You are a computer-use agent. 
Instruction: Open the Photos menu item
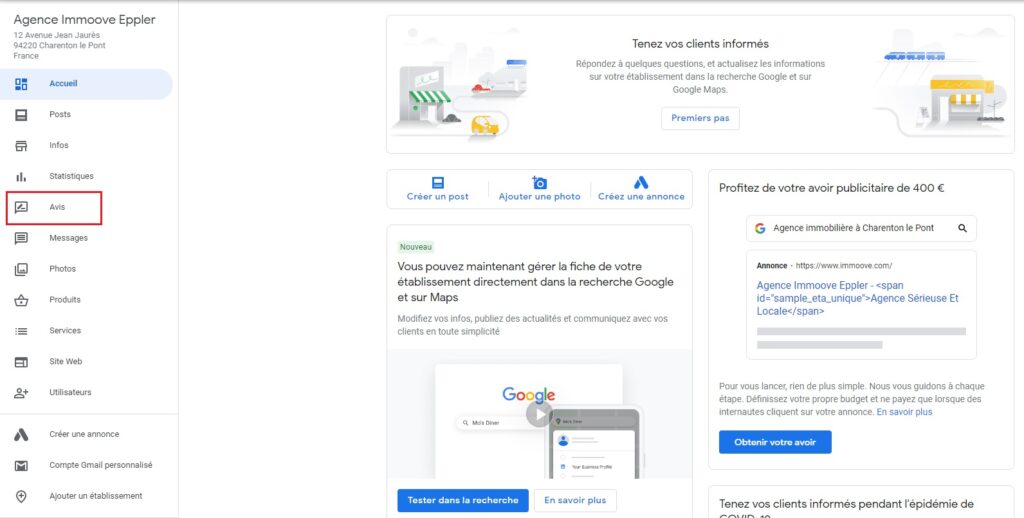coord(86,269)
